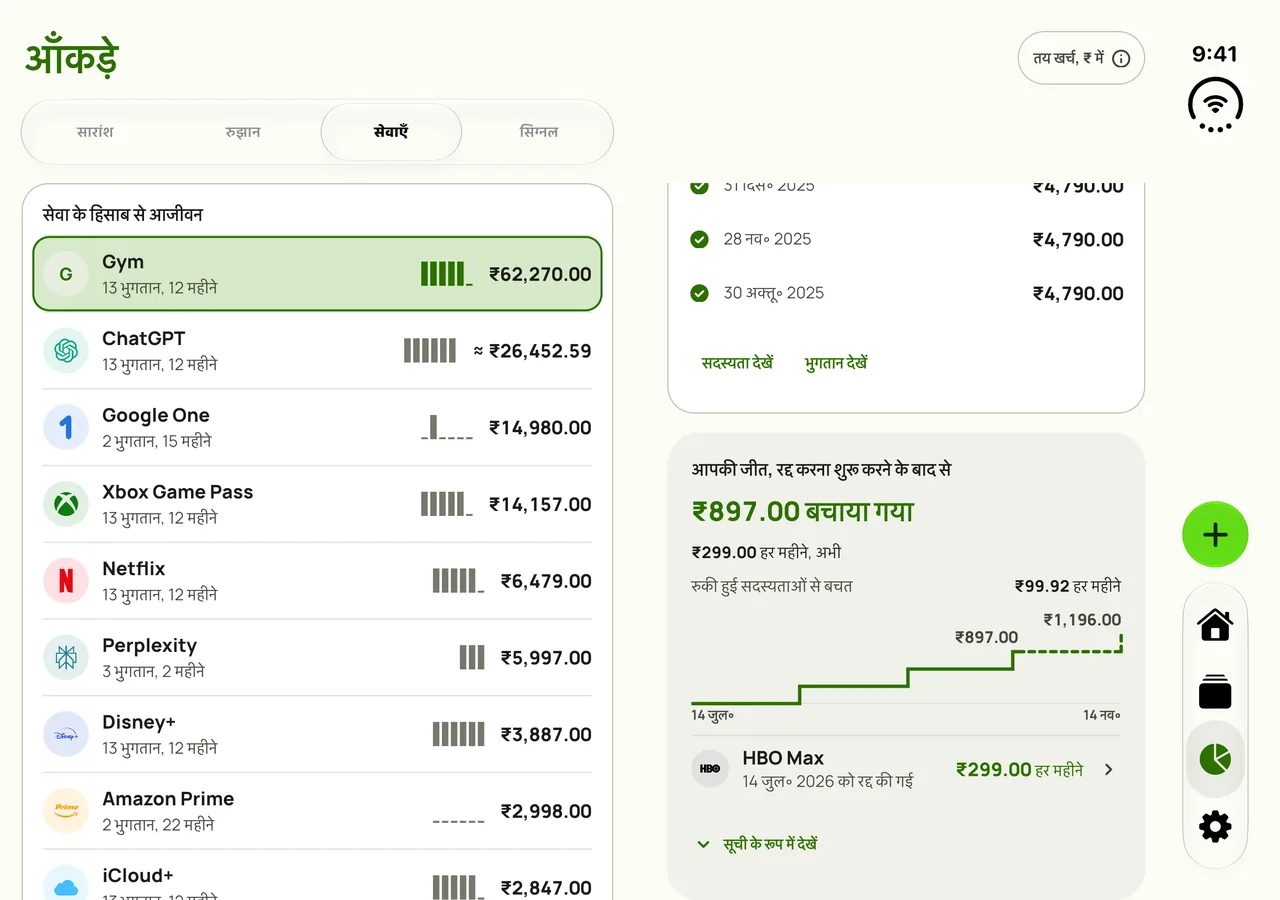Select the सेवाएँ tab
Screen dimensions: 1280x900
391,132
